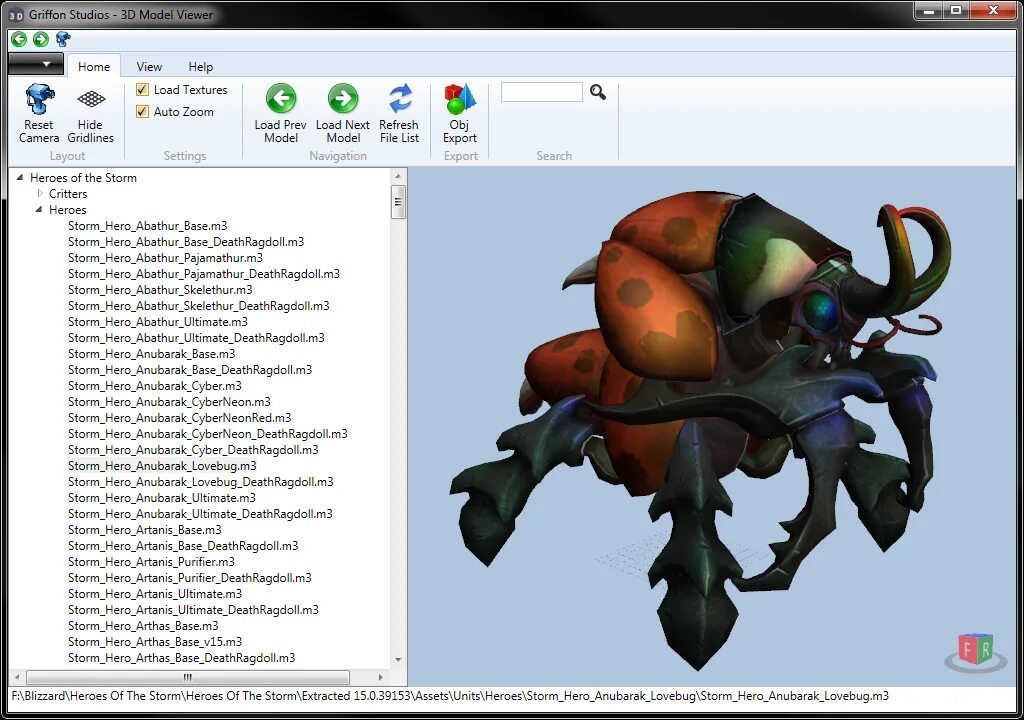Expand the Critters tree node
This screenshot has width=1024, height=720.
[x=40, y=193]
